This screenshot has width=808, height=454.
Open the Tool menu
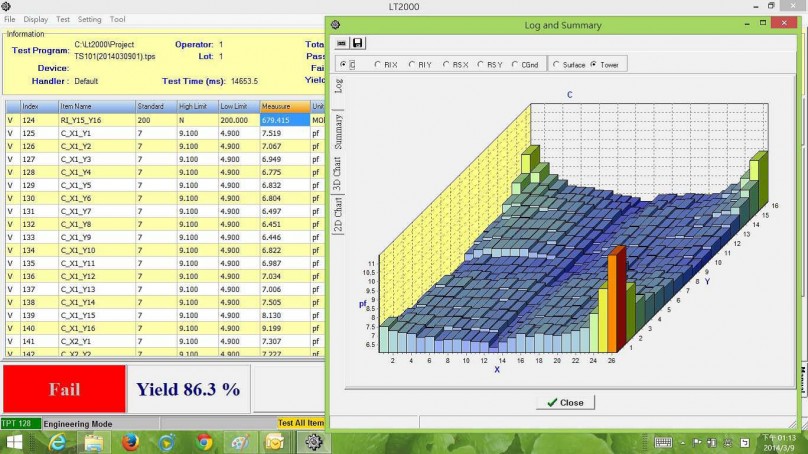(117, 19)
